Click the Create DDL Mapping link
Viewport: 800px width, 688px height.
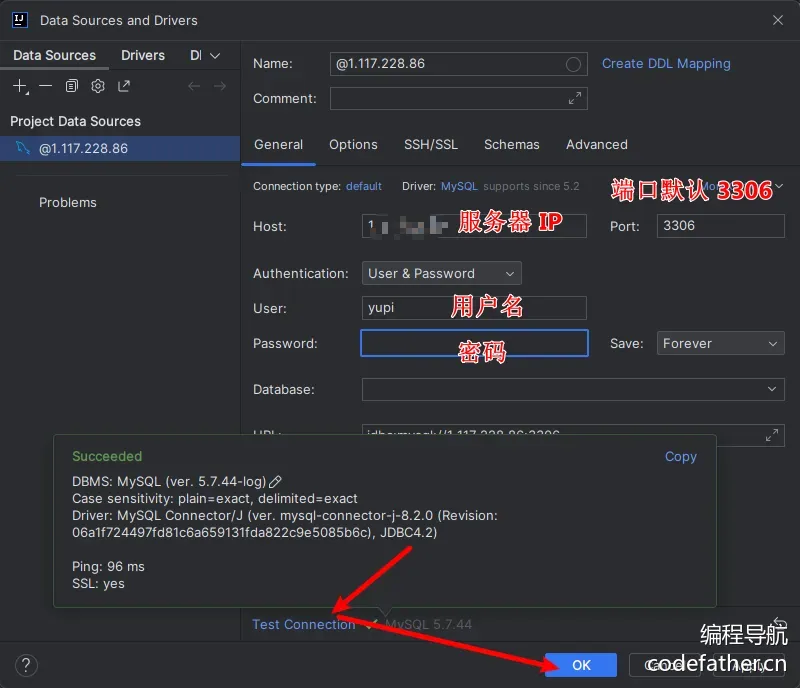[665, 64]
